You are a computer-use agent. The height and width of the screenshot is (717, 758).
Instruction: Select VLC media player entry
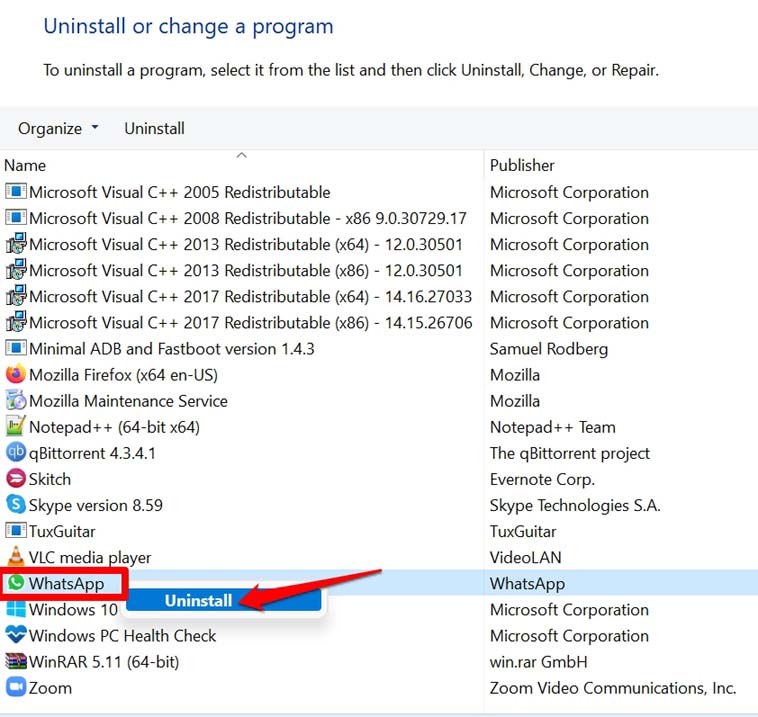[x=90, y=558]
